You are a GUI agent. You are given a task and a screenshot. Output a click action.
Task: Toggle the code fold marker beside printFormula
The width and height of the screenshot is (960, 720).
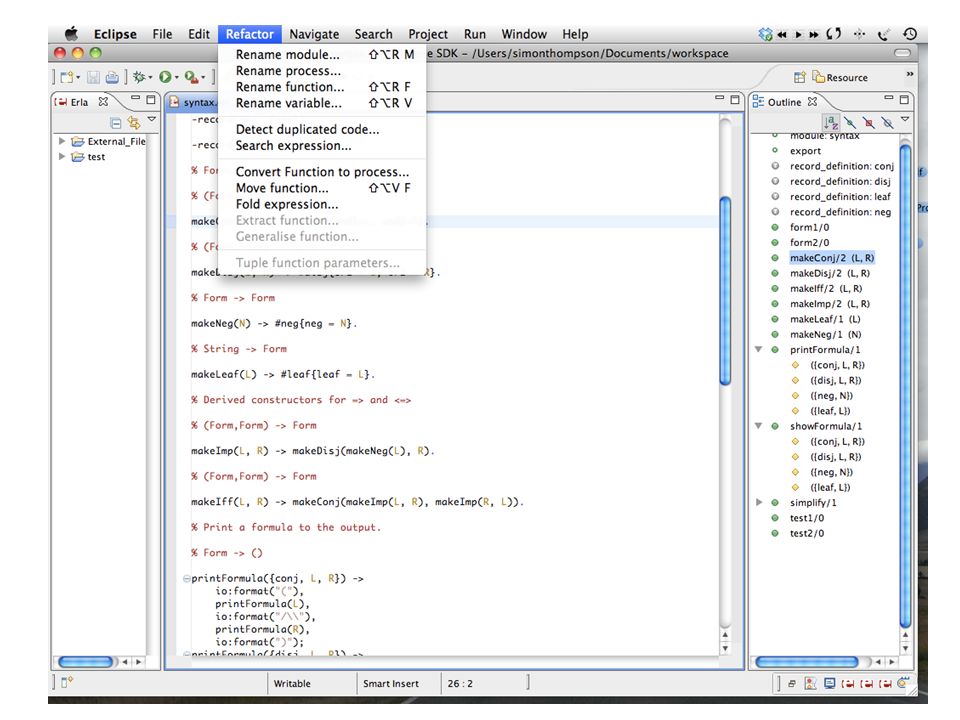point(186,579)
